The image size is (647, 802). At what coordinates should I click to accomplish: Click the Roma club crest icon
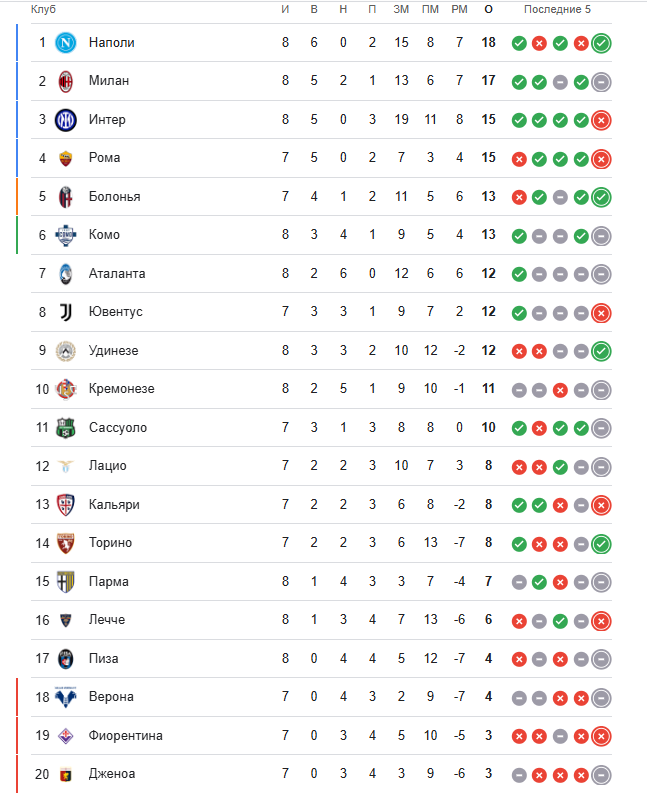(66, 158)
